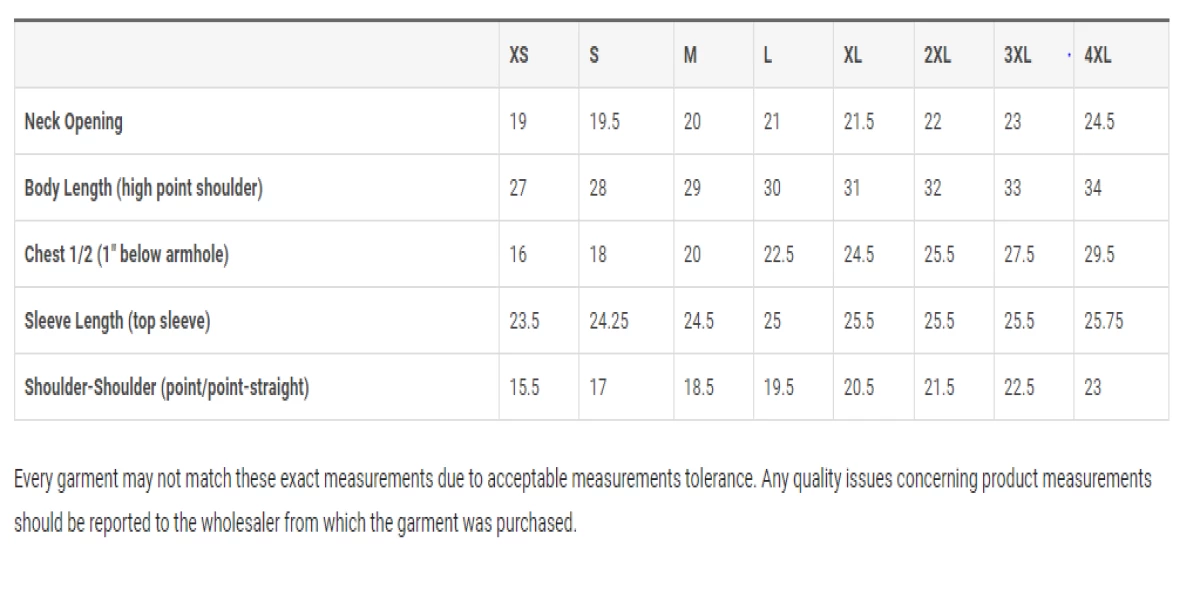Select the Sleeve Length row label
This screenshot has width=1200, height=600.
click(x=117, y=321)
